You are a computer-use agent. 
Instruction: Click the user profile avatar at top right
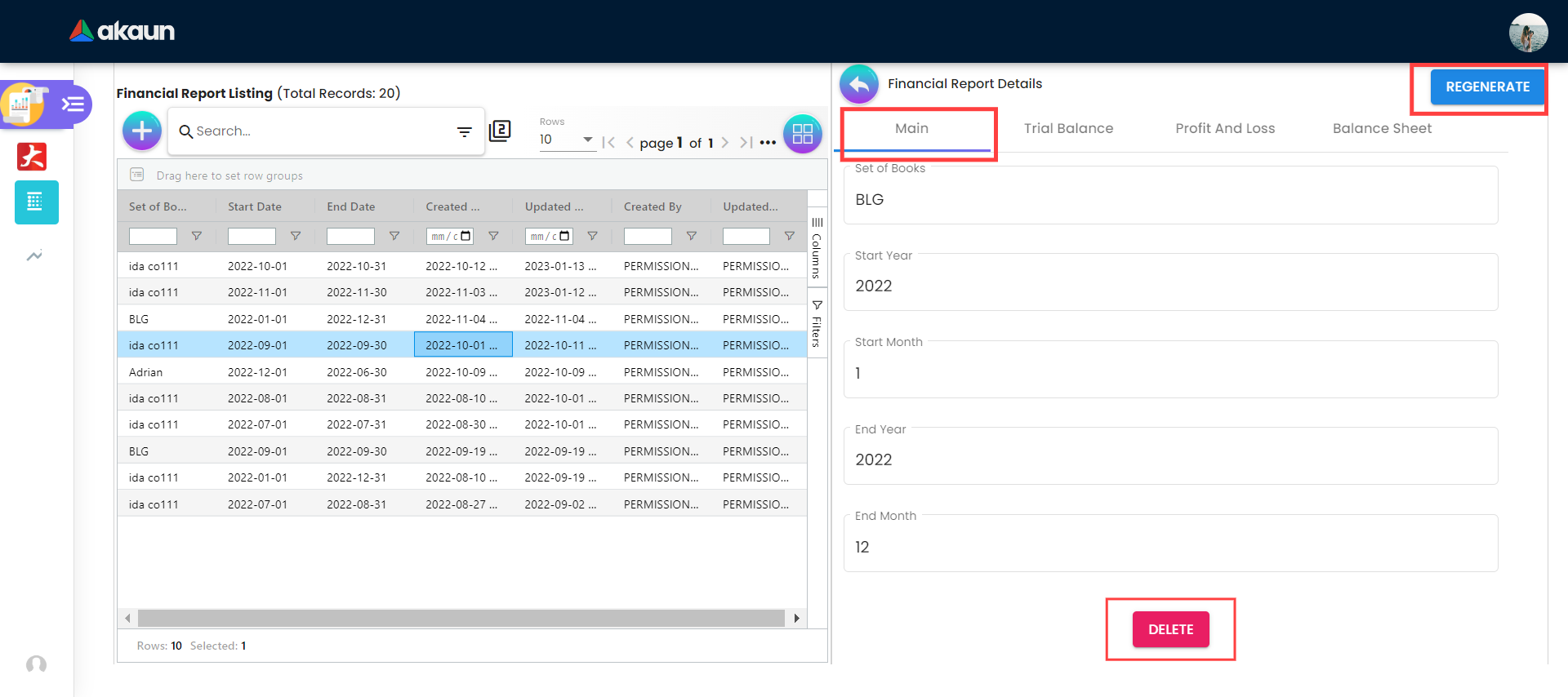tap(1527, 33)
